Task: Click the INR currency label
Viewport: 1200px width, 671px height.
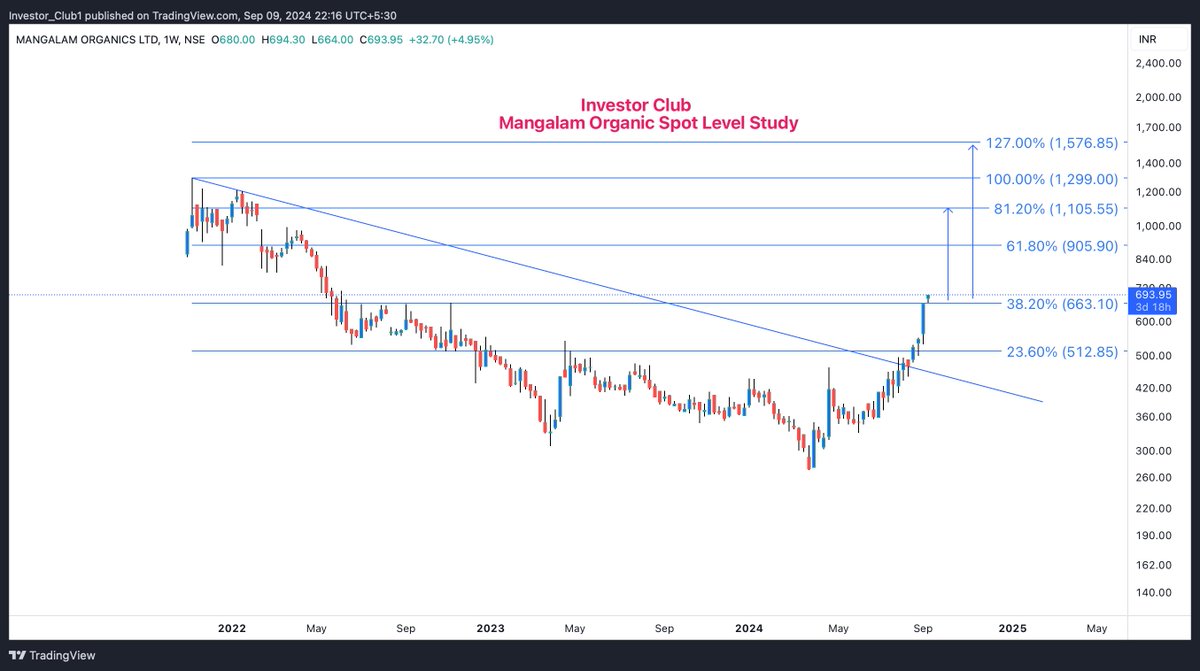Action: (x=1147, y=39)
